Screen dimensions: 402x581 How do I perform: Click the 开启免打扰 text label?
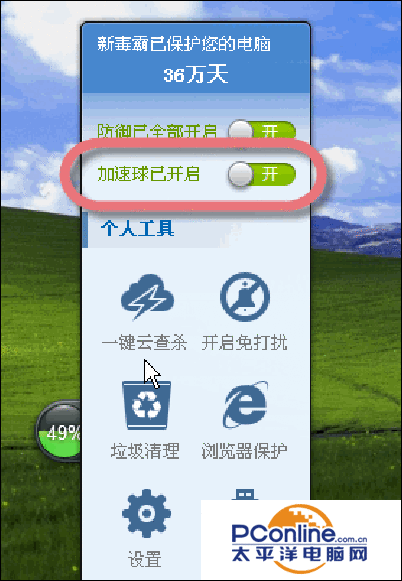(245, 343)
